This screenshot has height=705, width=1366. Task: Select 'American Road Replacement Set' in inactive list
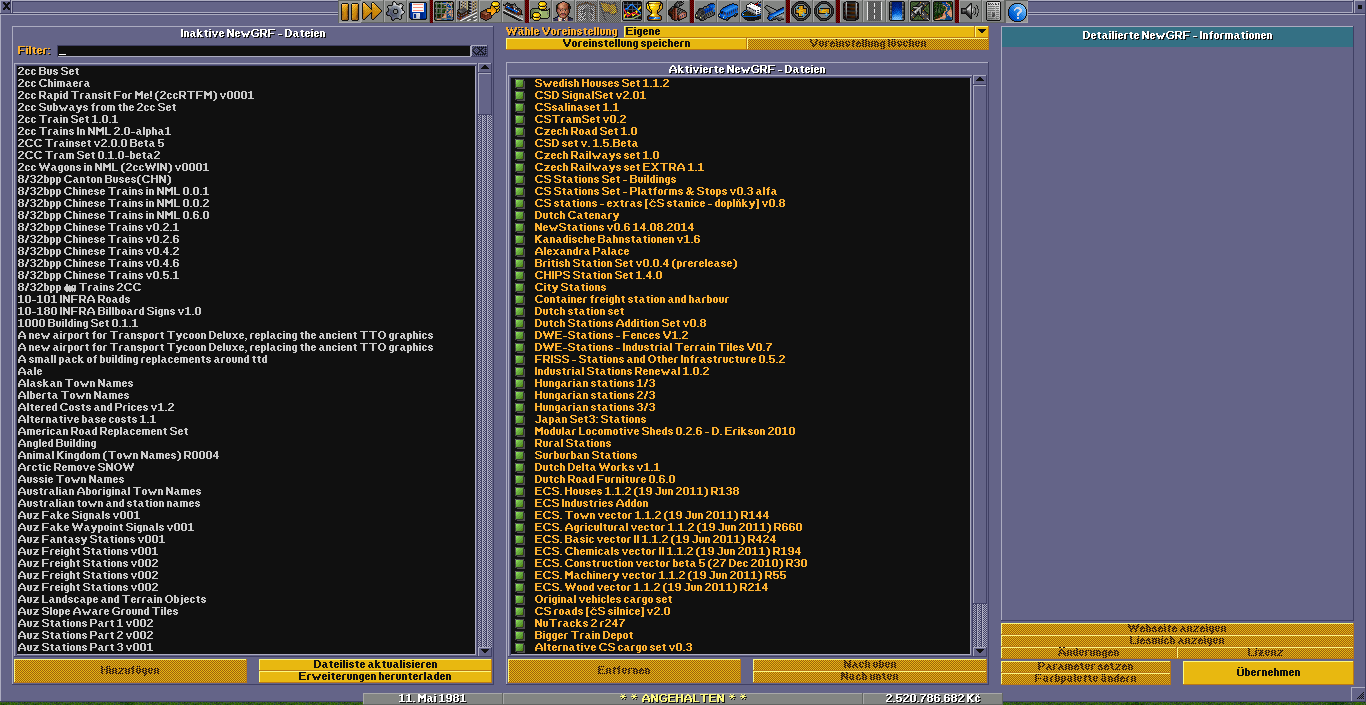coord(246,432)
